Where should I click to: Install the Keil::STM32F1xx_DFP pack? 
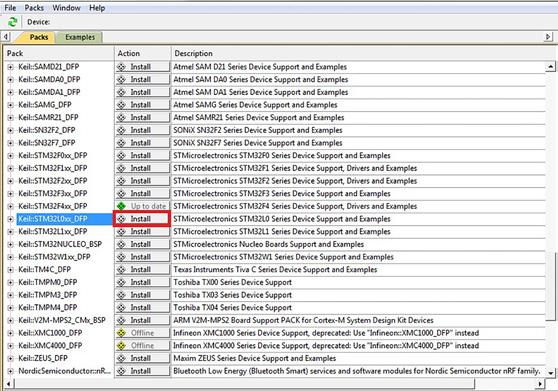click(142, 168)
